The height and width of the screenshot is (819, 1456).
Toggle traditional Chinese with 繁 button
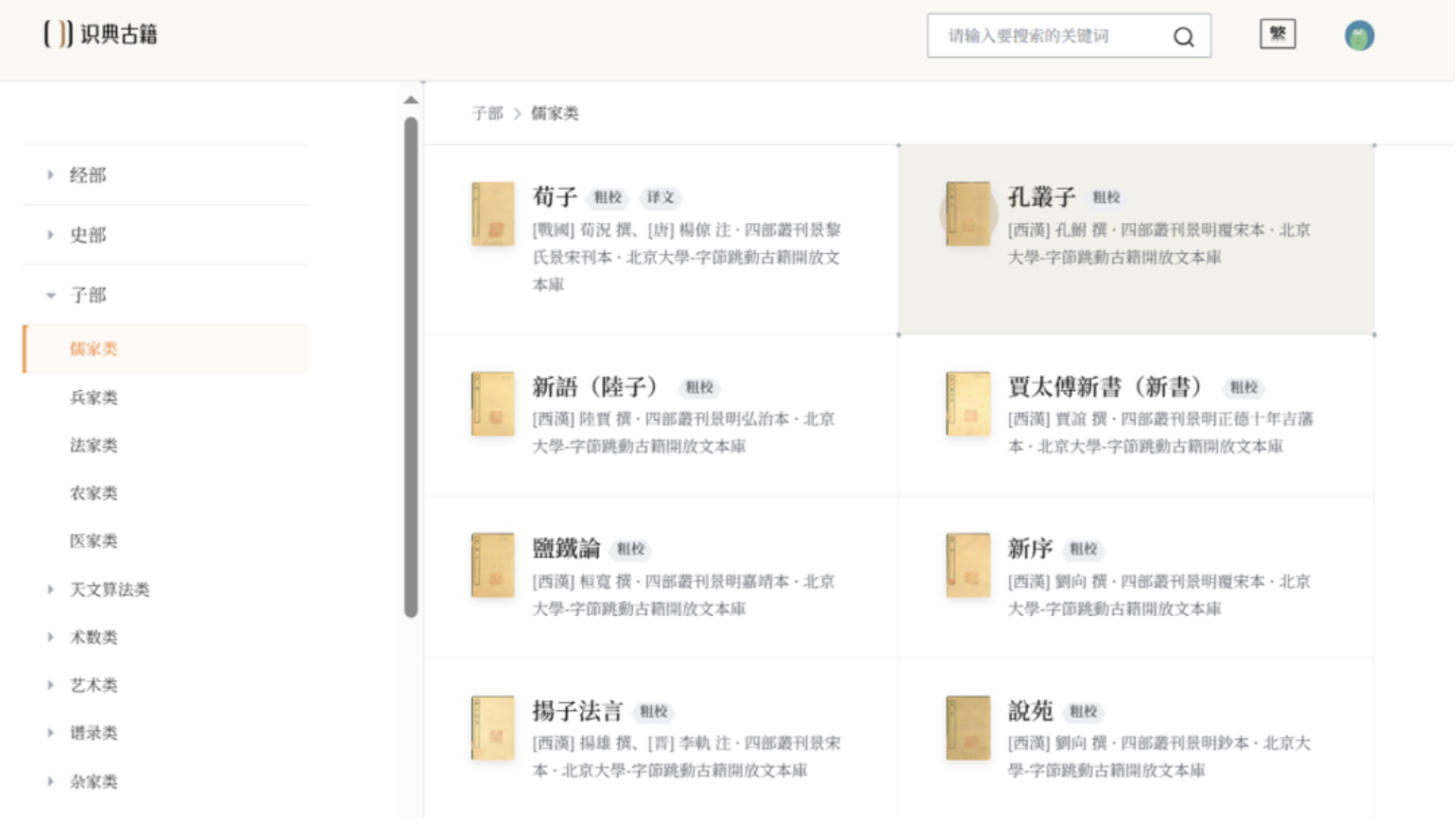coord(1277,34)
